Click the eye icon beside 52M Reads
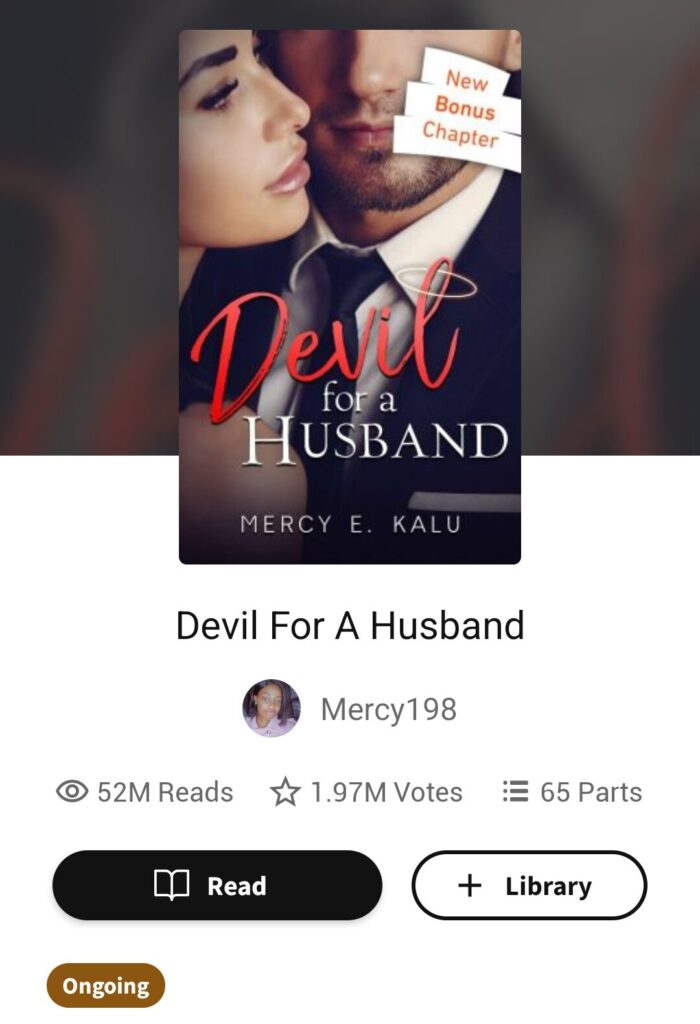This screenshot has width=700, height=1024. 72,792
